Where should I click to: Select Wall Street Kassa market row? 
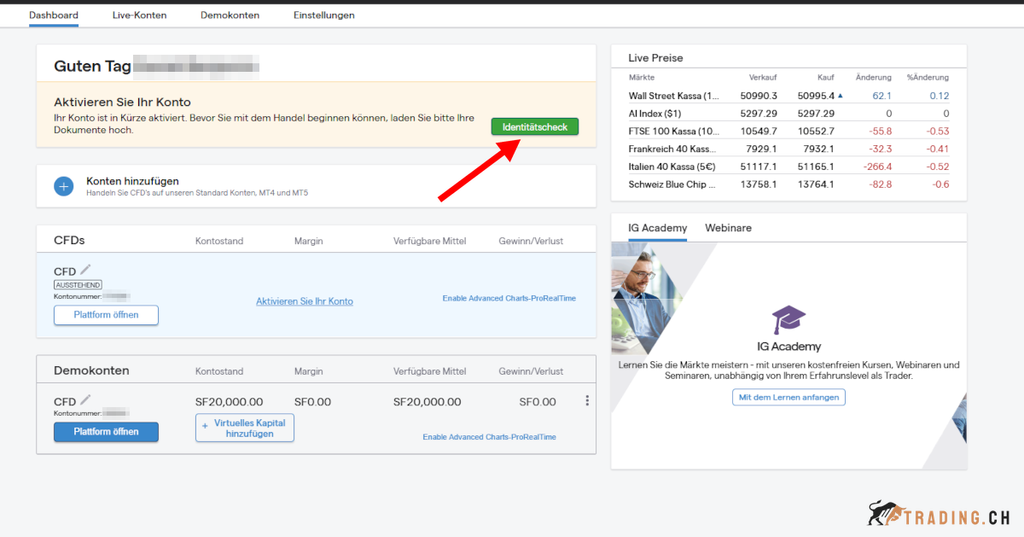(789, 95)
